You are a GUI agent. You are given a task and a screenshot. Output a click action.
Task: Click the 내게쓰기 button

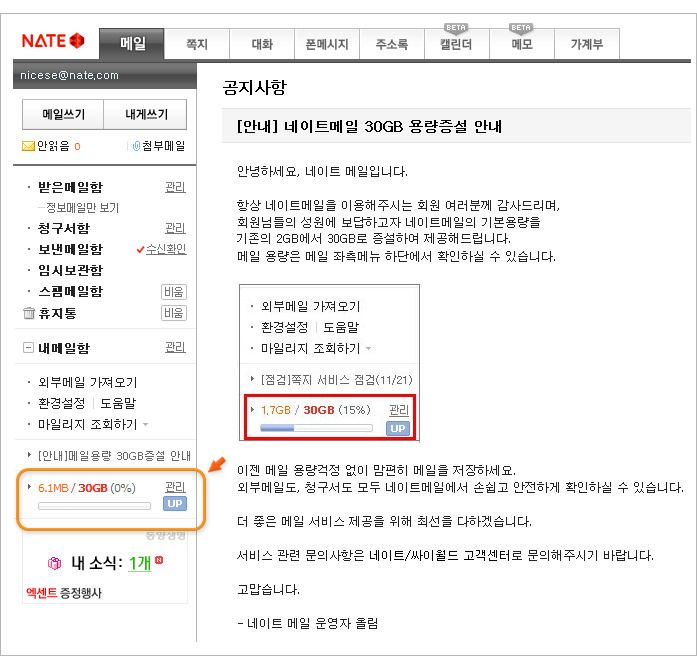[x=145, y=114]
